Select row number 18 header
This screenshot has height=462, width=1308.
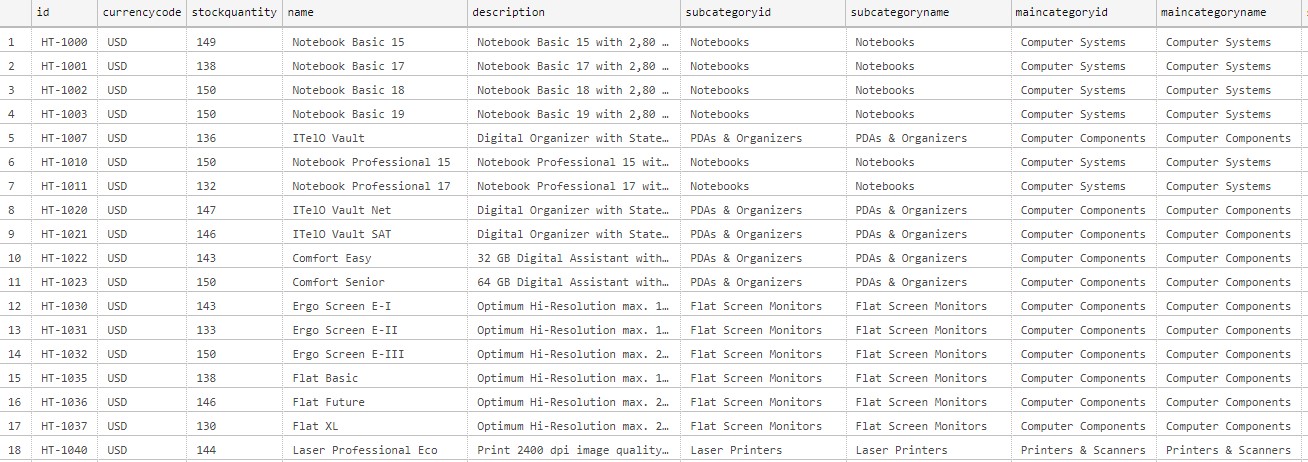point(15,450)
